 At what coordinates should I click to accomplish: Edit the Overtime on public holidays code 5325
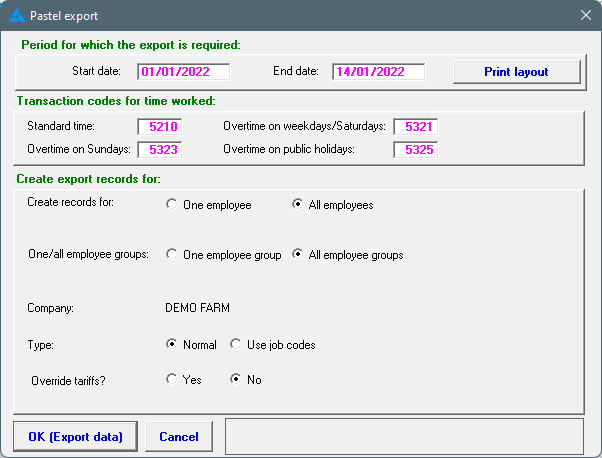(x=415, y=150)
